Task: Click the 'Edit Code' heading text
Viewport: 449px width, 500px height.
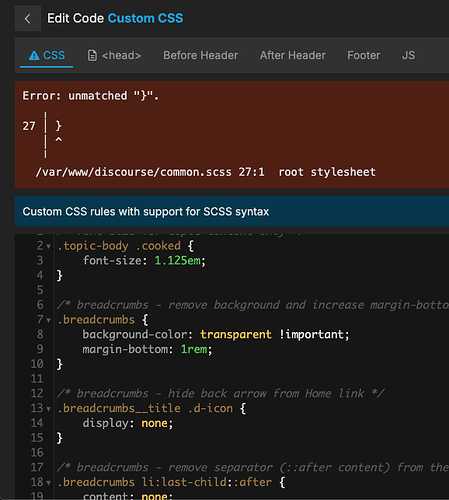Action: [x=76, y=18]
